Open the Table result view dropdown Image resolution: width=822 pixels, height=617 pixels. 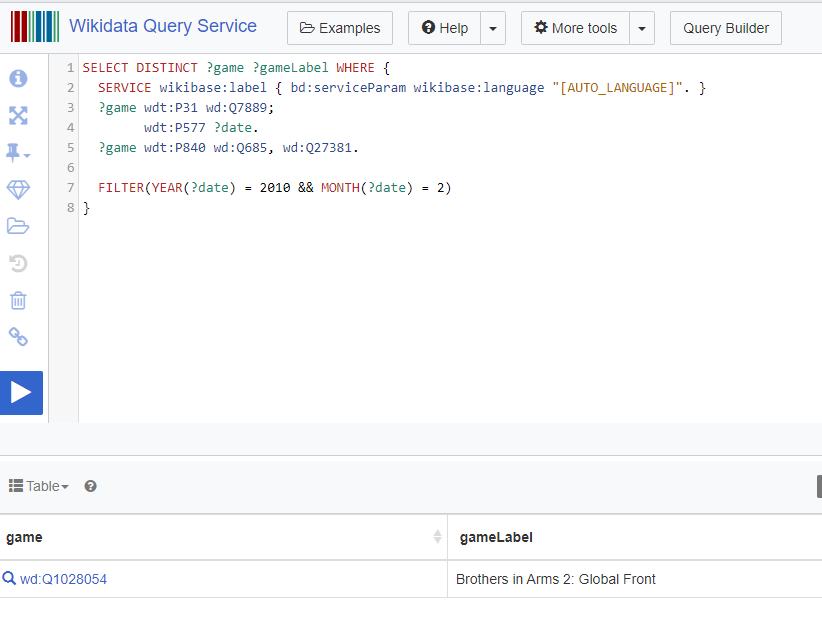click(x=39, y=486)
